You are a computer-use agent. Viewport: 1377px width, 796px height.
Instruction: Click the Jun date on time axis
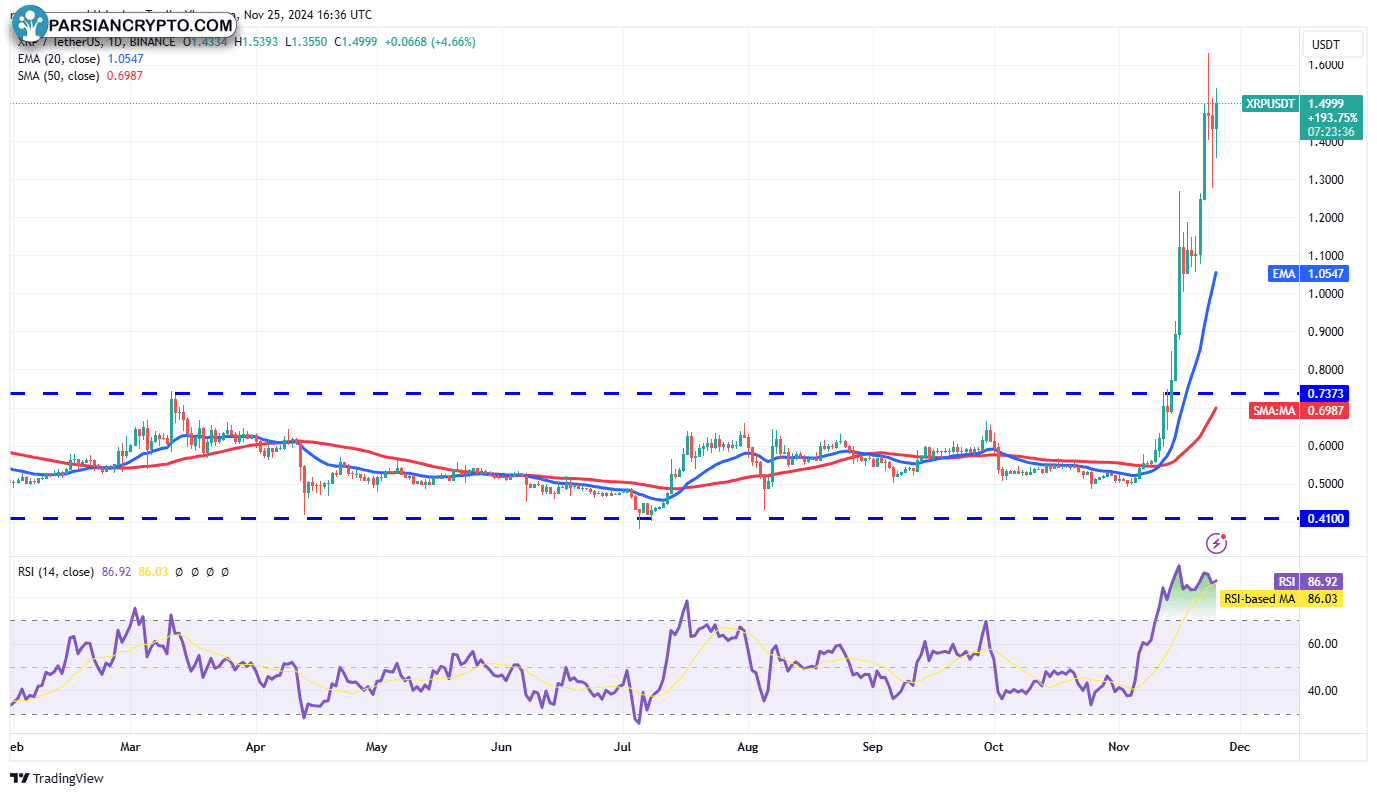(x=502, y=746)
